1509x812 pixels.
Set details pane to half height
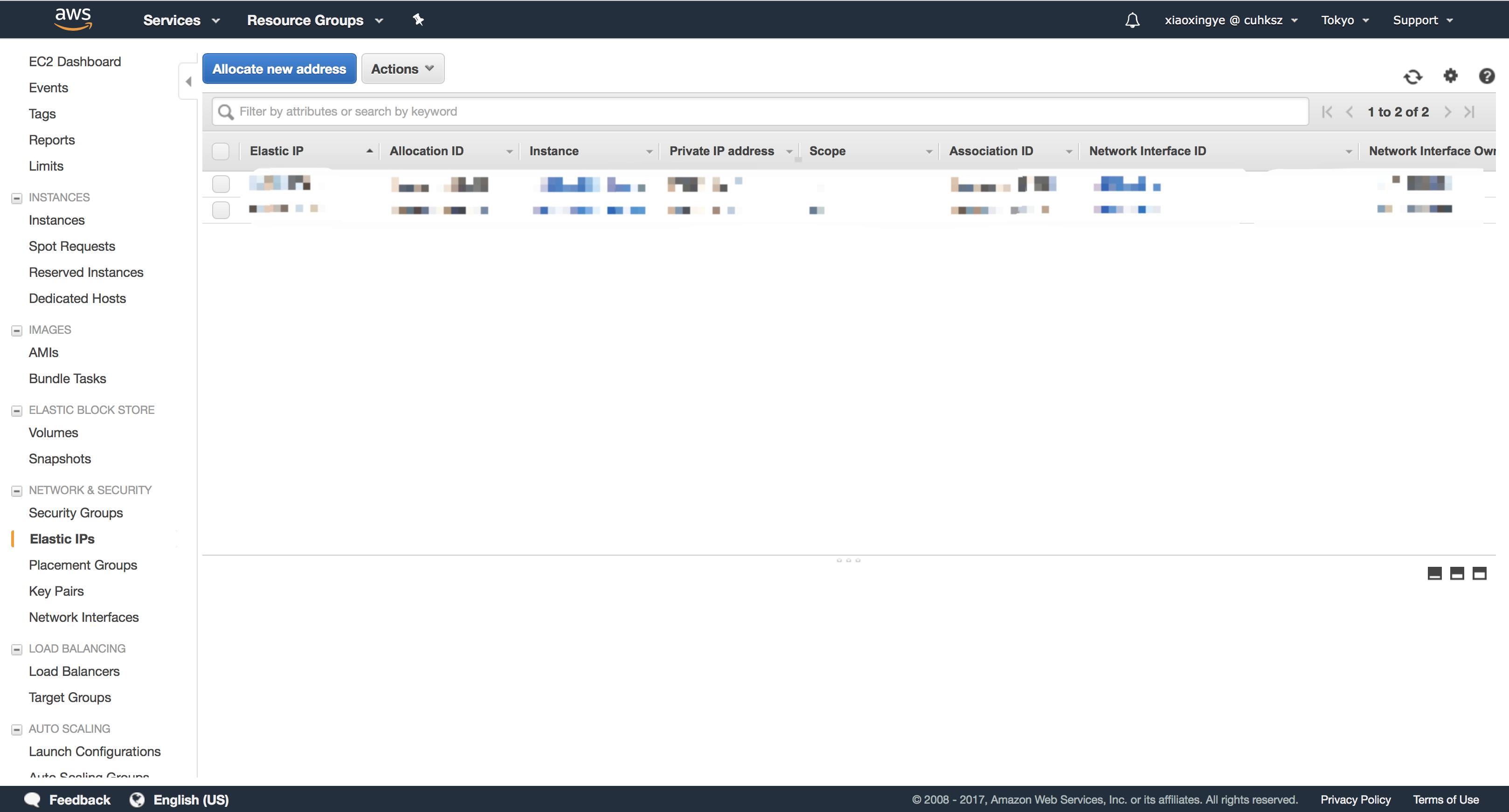(1456, 573)
